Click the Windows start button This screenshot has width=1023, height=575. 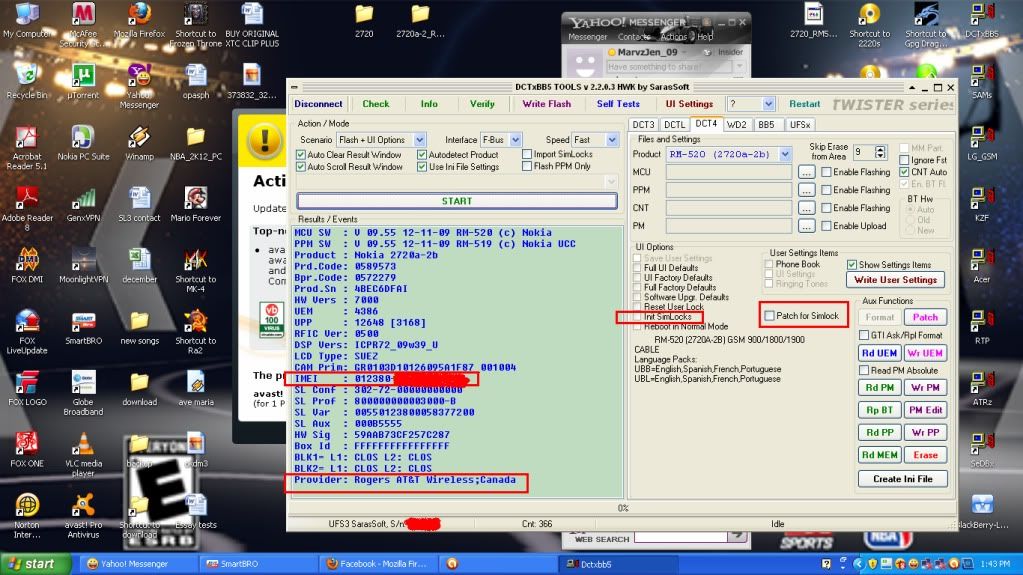point(35,564)
